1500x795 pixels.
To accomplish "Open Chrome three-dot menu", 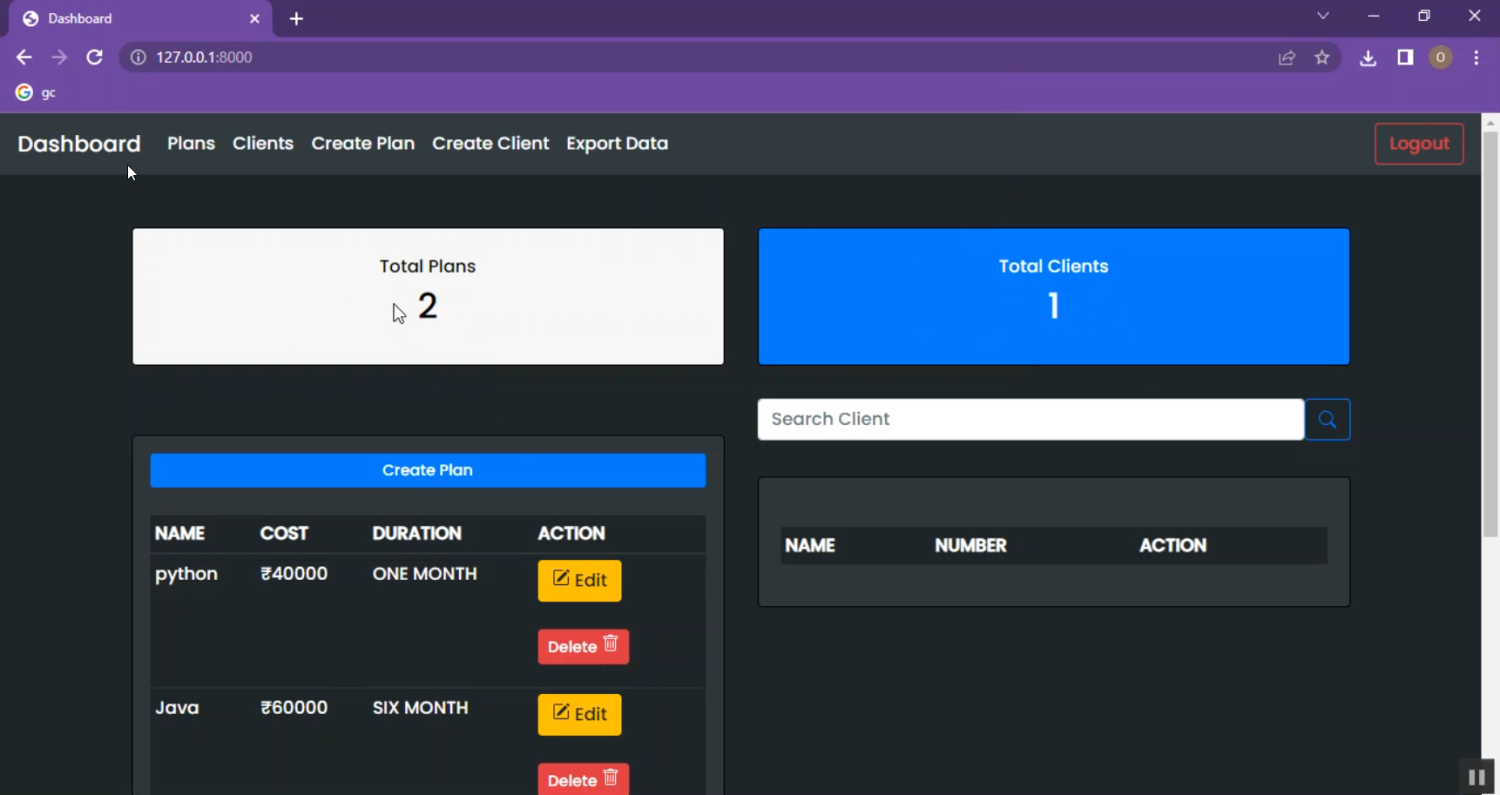I will point(1476,58).
